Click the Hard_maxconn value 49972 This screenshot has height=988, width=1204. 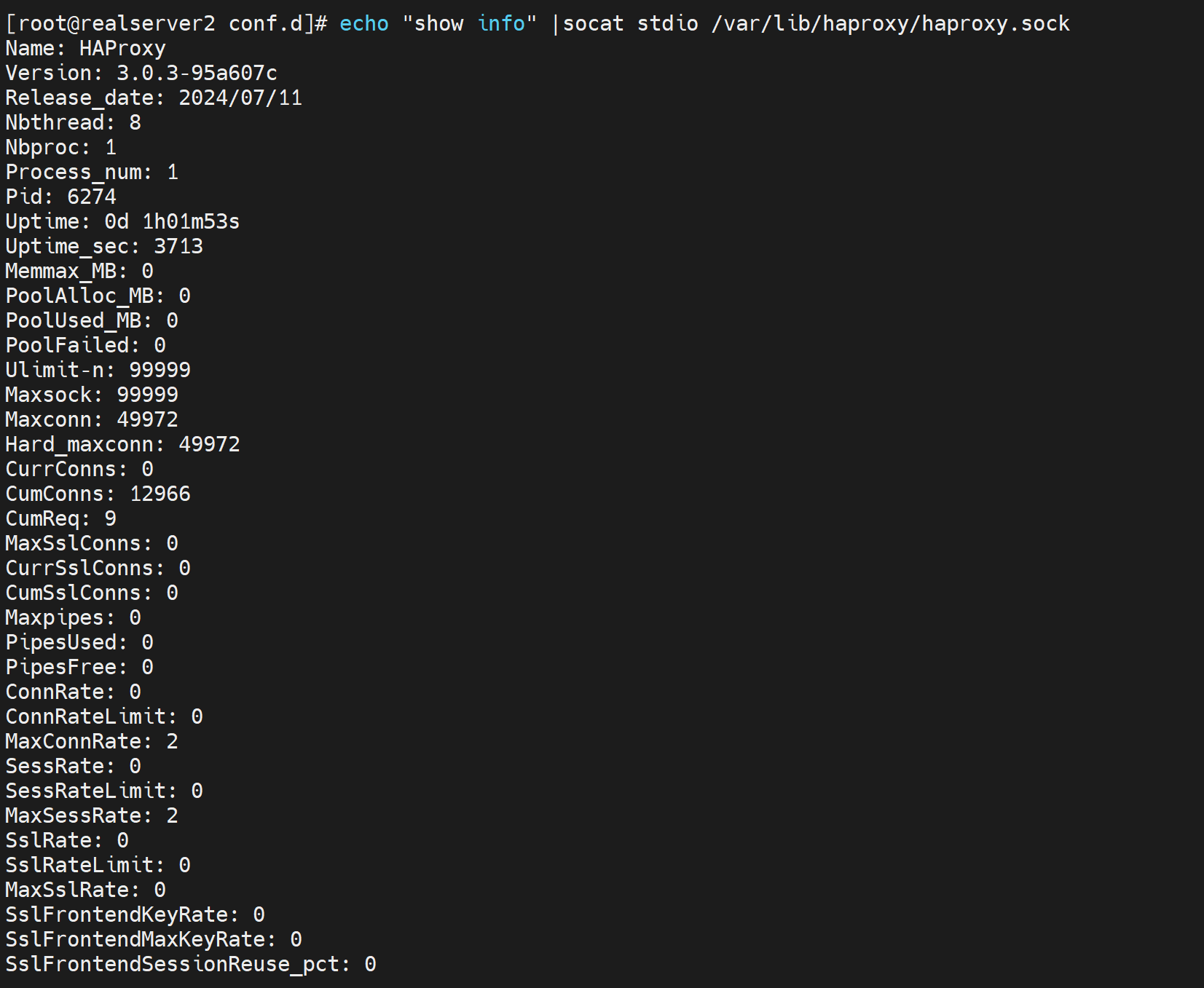coord(209,444)
